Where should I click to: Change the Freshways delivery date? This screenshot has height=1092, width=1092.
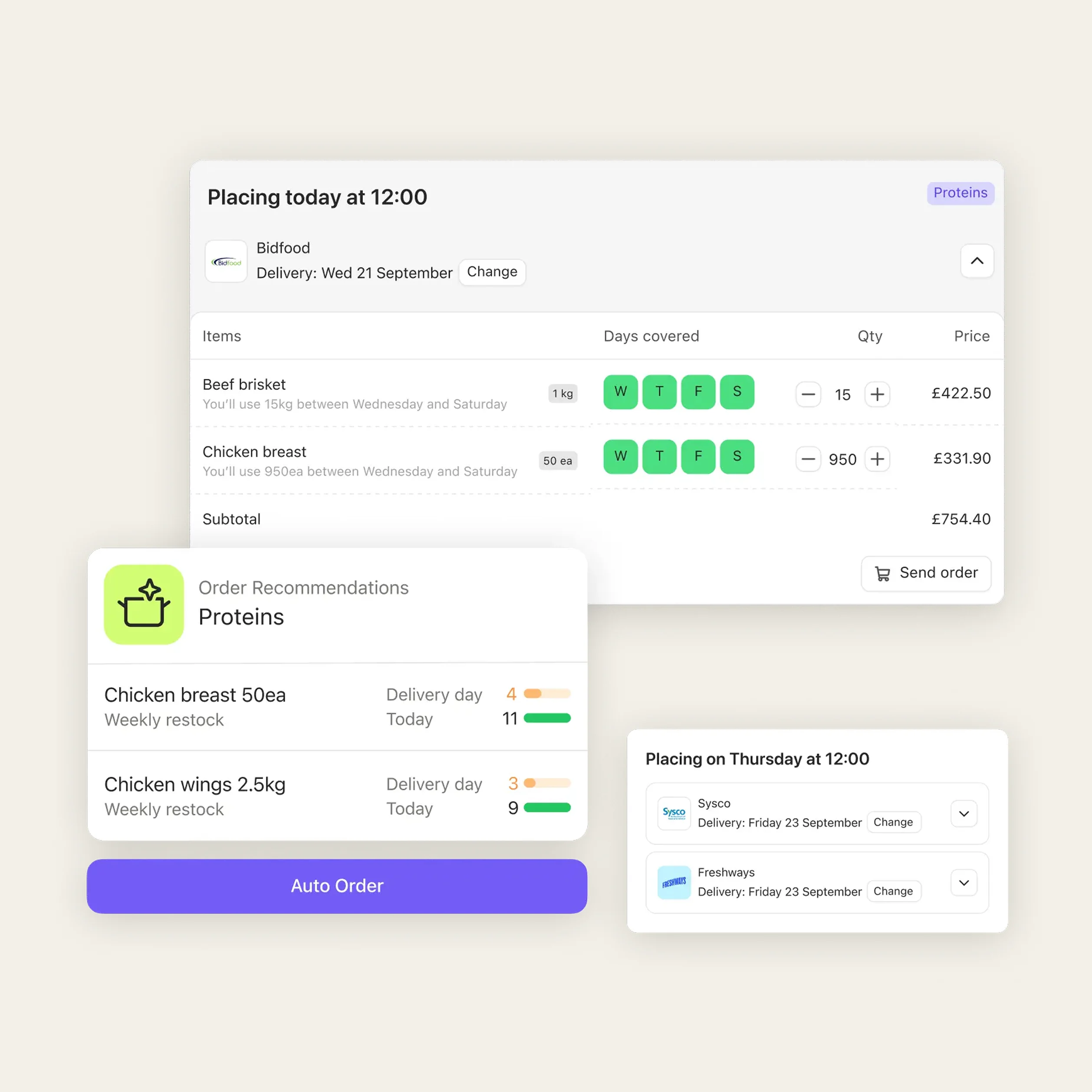[x=893, y=891]
